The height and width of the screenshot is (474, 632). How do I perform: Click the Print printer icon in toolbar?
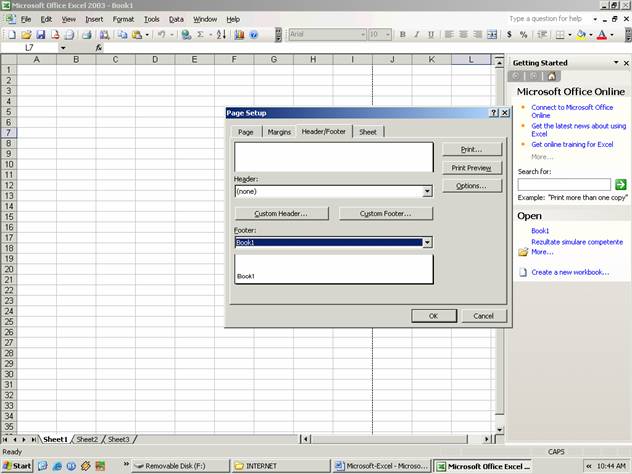coord(87,35)
